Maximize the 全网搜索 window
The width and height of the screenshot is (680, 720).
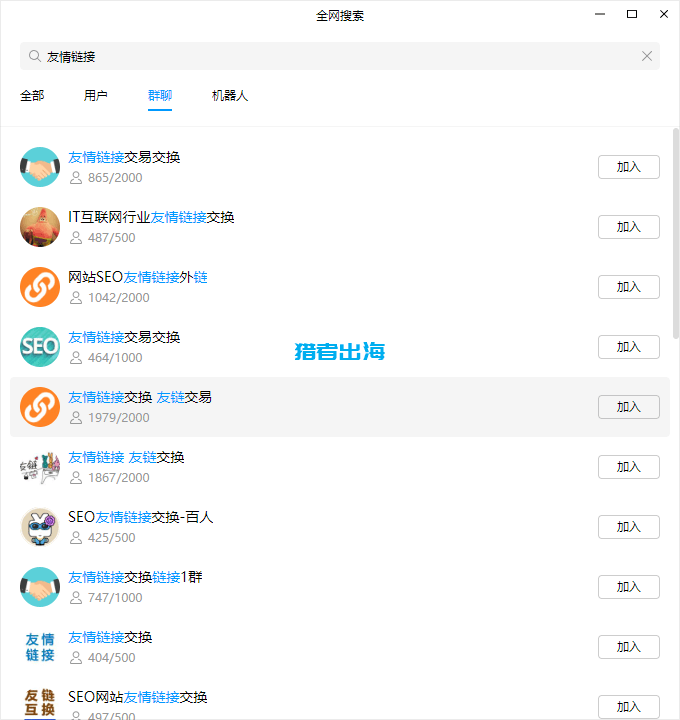click(632, 14)
